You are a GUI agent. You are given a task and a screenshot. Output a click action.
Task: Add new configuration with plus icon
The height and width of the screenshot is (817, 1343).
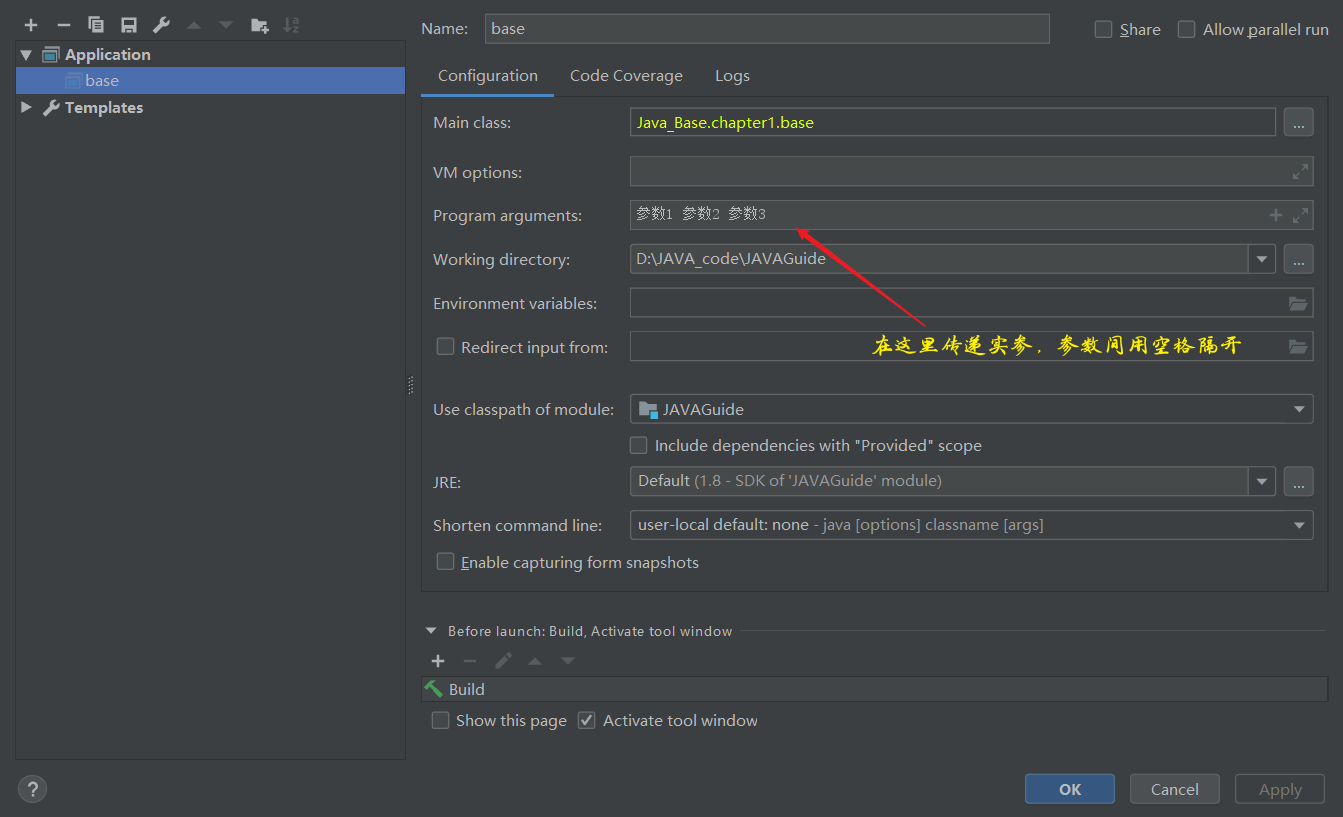[x=31, y=25]
